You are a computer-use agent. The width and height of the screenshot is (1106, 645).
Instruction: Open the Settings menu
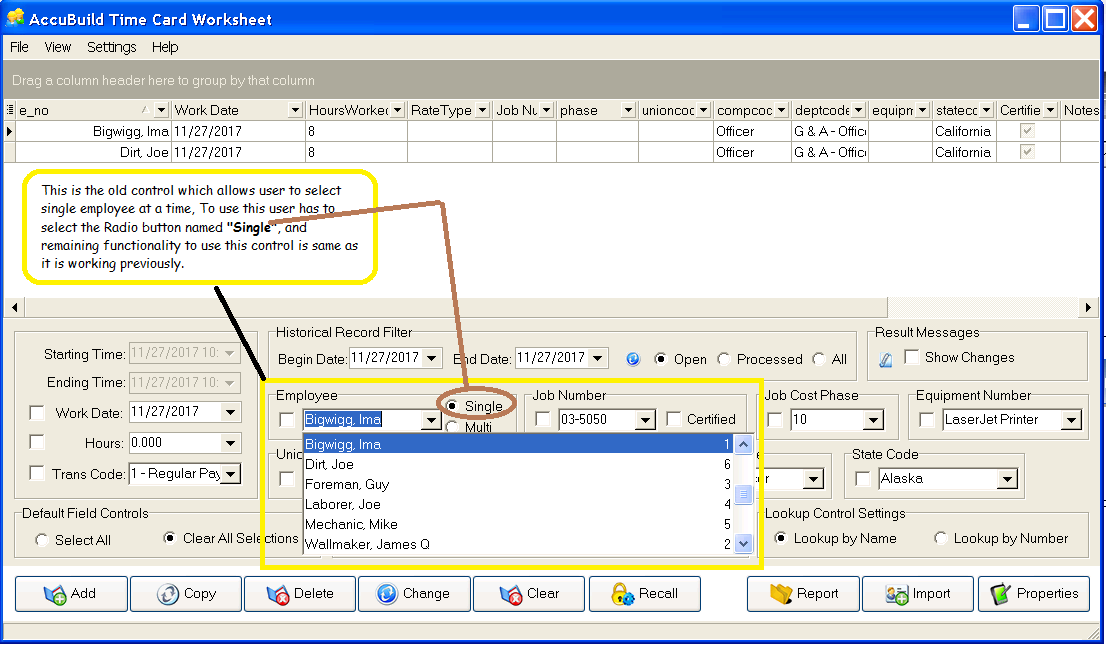tap(111, 47)
